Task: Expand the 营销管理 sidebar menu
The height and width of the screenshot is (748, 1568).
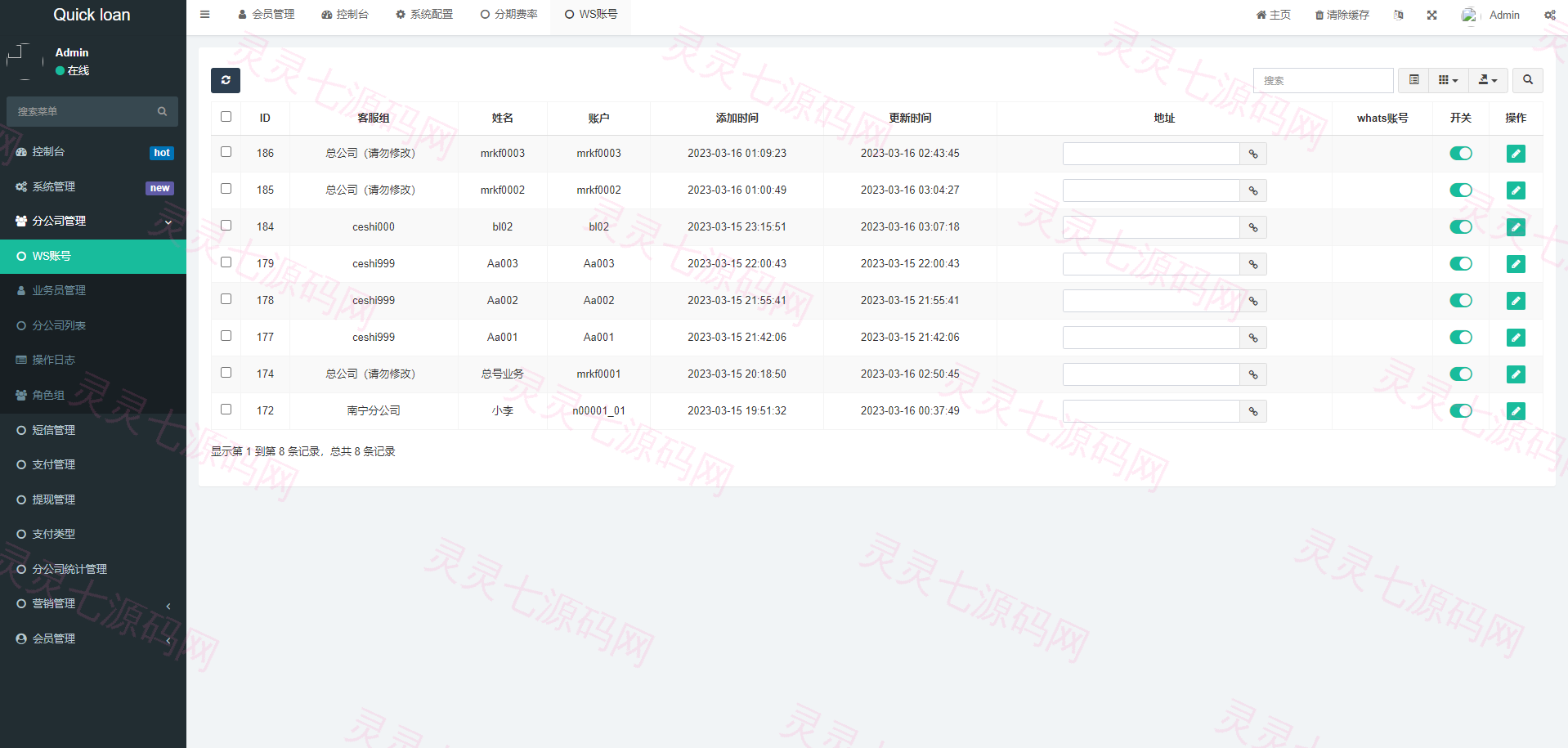Action: tap(93, 604)
